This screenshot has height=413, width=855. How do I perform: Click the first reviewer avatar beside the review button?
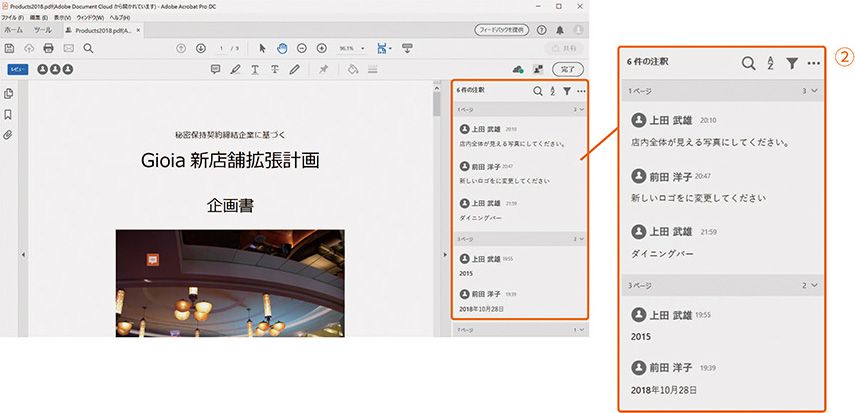(x=43, y=69)
